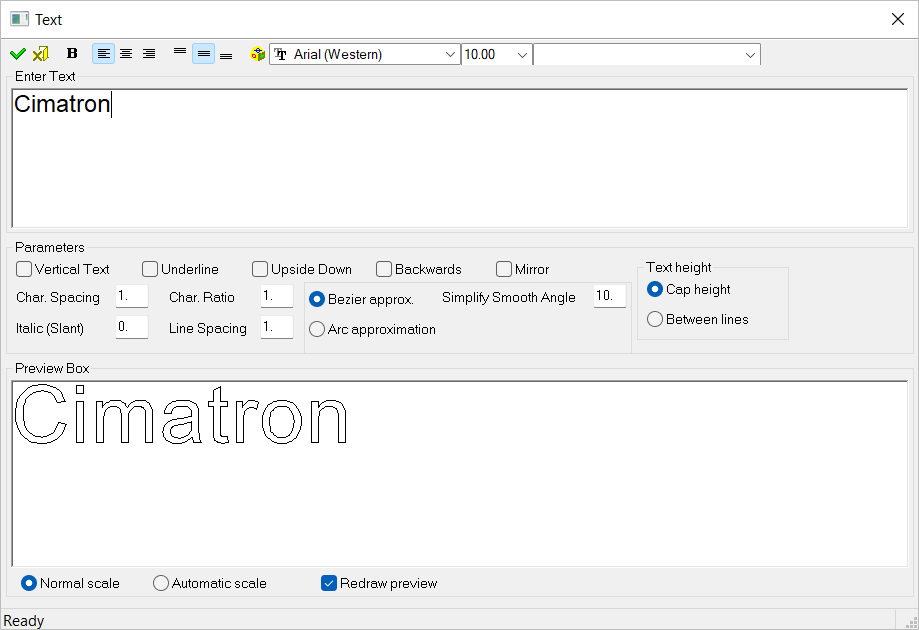Select Bezier approx. radio button
919x630 pixels.
[316, 299]
